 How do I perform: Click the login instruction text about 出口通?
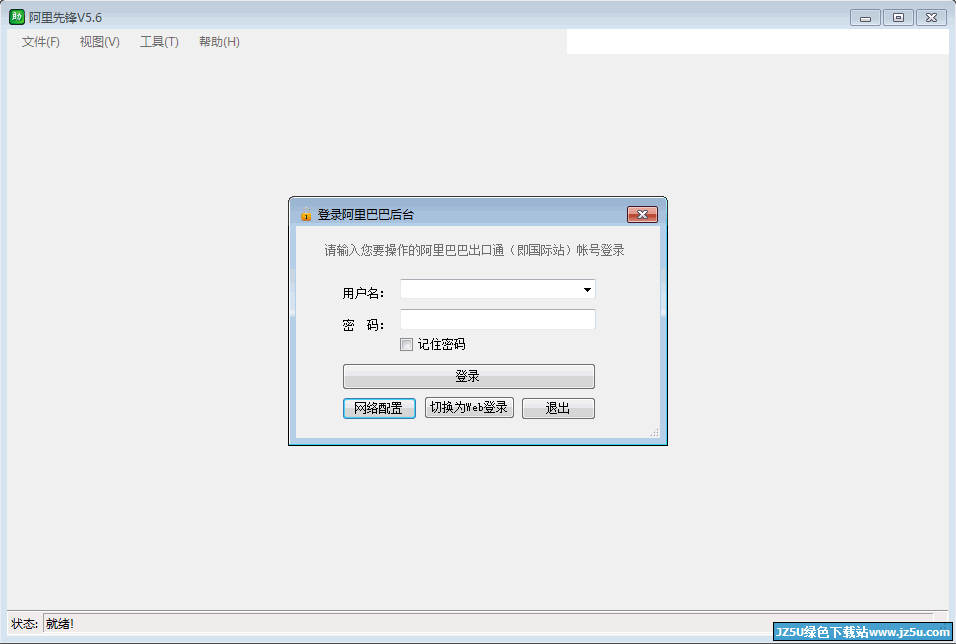(474, 250)
